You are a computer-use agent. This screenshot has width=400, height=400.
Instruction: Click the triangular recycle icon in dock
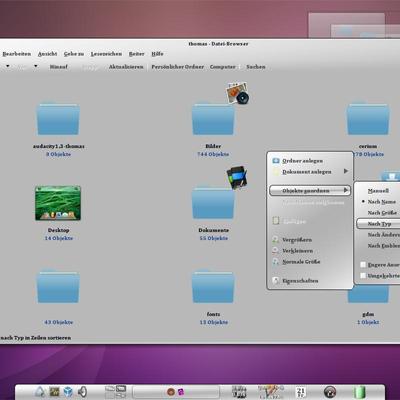(x=40, y=392)
